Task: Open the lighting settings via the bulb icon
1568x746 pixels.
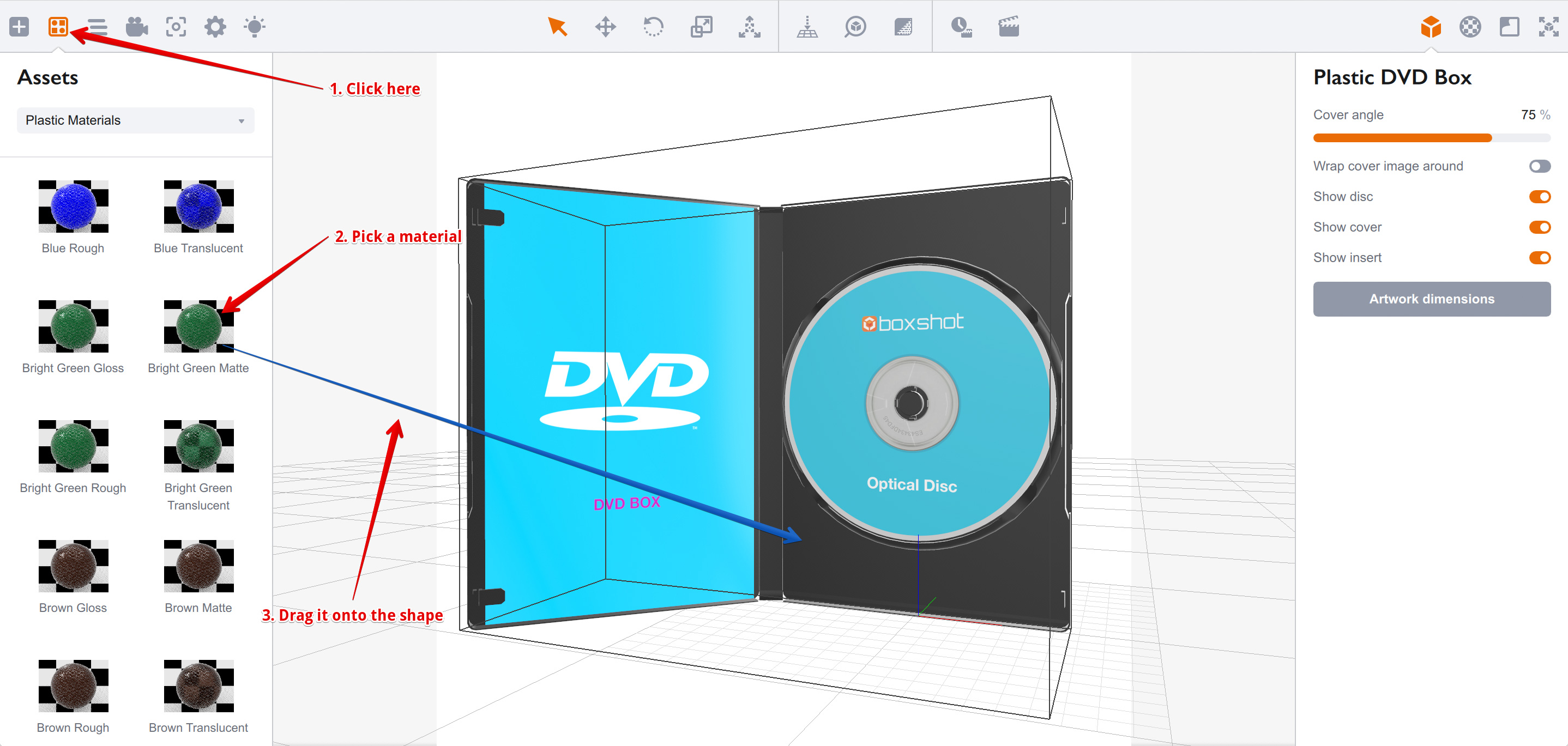Action: [x=255, y=27]
